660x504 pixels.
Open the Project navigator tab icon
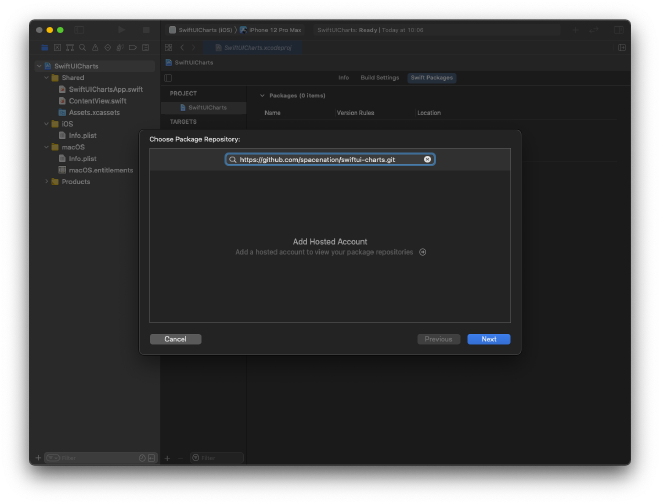pos(45,47)
